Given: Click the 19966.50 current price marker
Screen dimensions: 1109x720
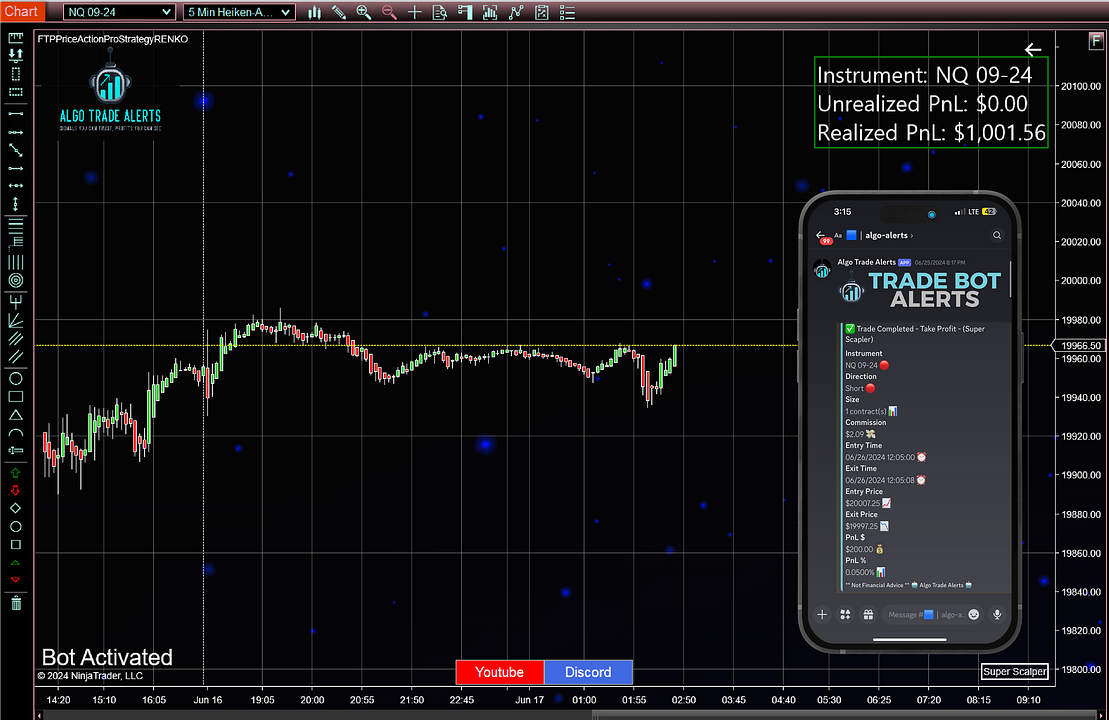Looking at the screenshot, I should (1079, 345).
